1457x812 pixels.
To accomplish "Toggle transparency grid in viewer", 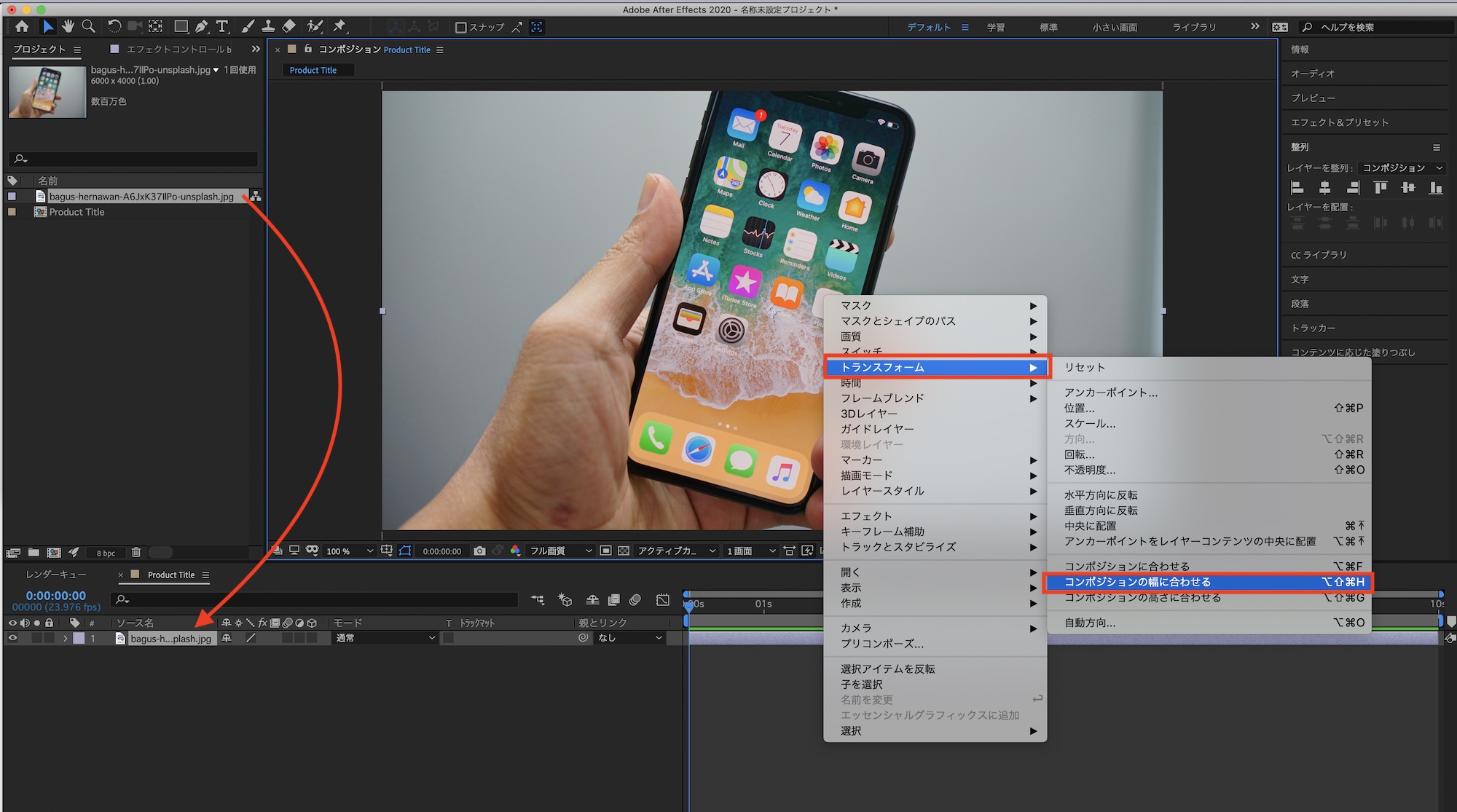I will 624,551.
